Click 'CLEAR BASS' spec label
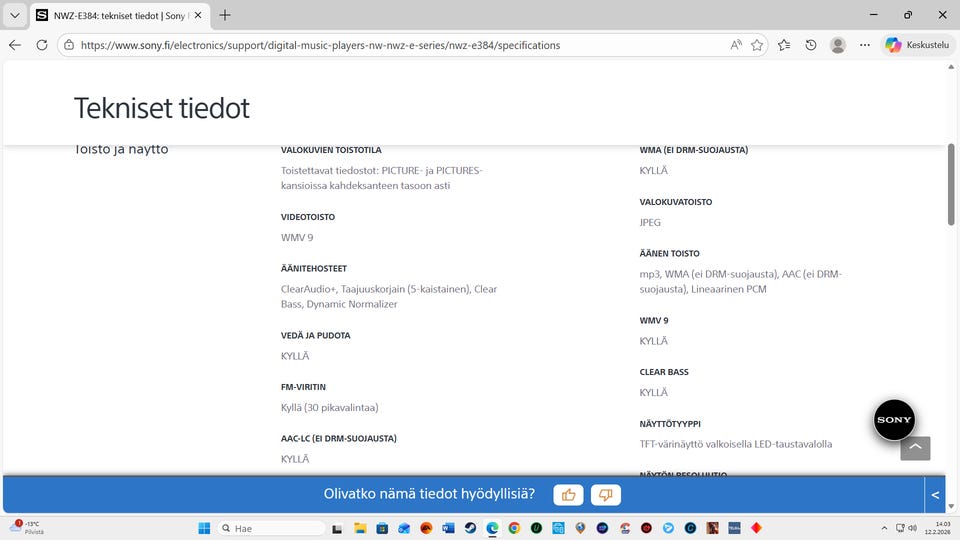The width and height of the screenshot is (960, 540). (x=664, y=372)
